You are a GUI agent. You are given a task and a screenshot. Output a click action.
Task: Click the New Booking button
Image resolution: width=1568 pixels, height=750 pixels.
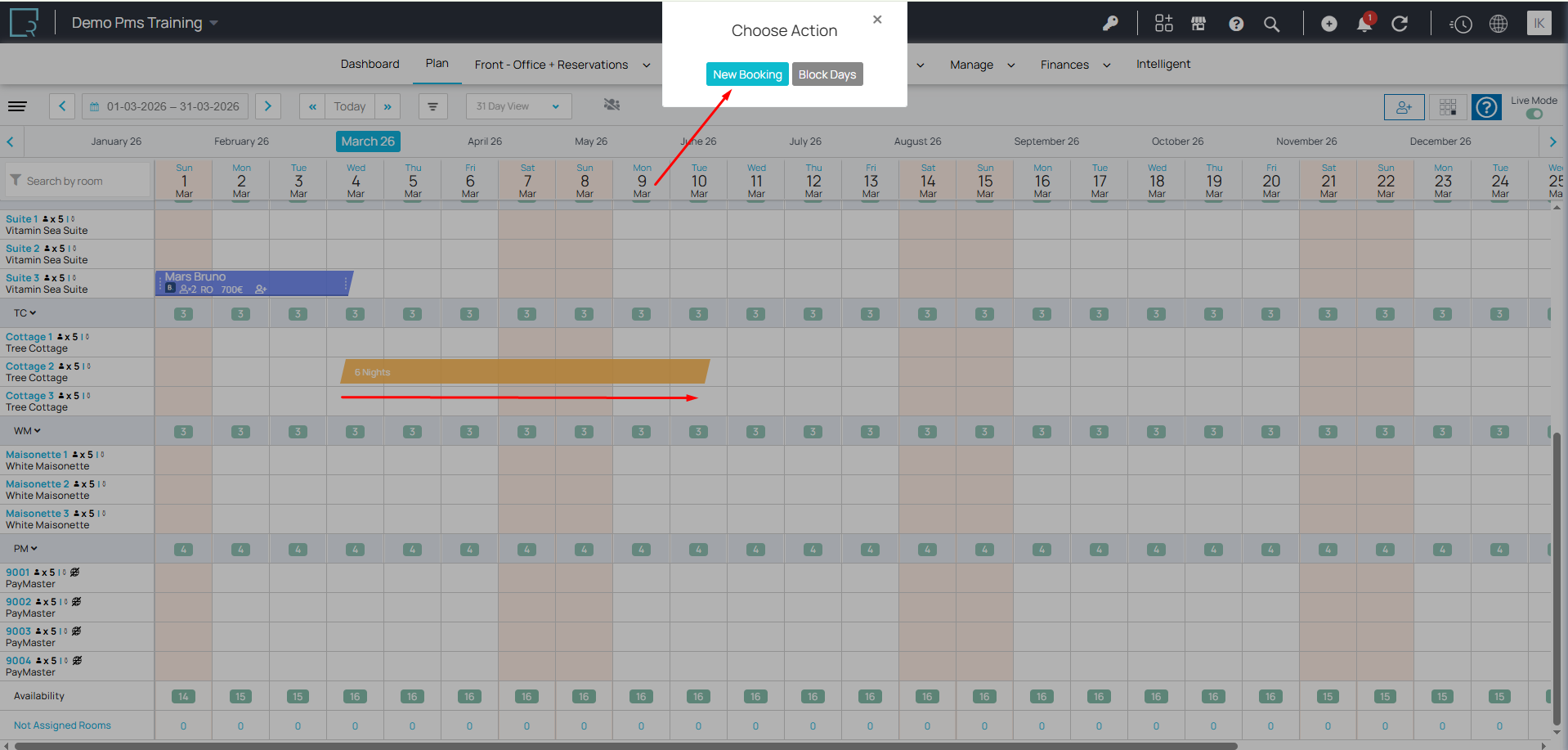pyautogui.click(x=746, y=74)
